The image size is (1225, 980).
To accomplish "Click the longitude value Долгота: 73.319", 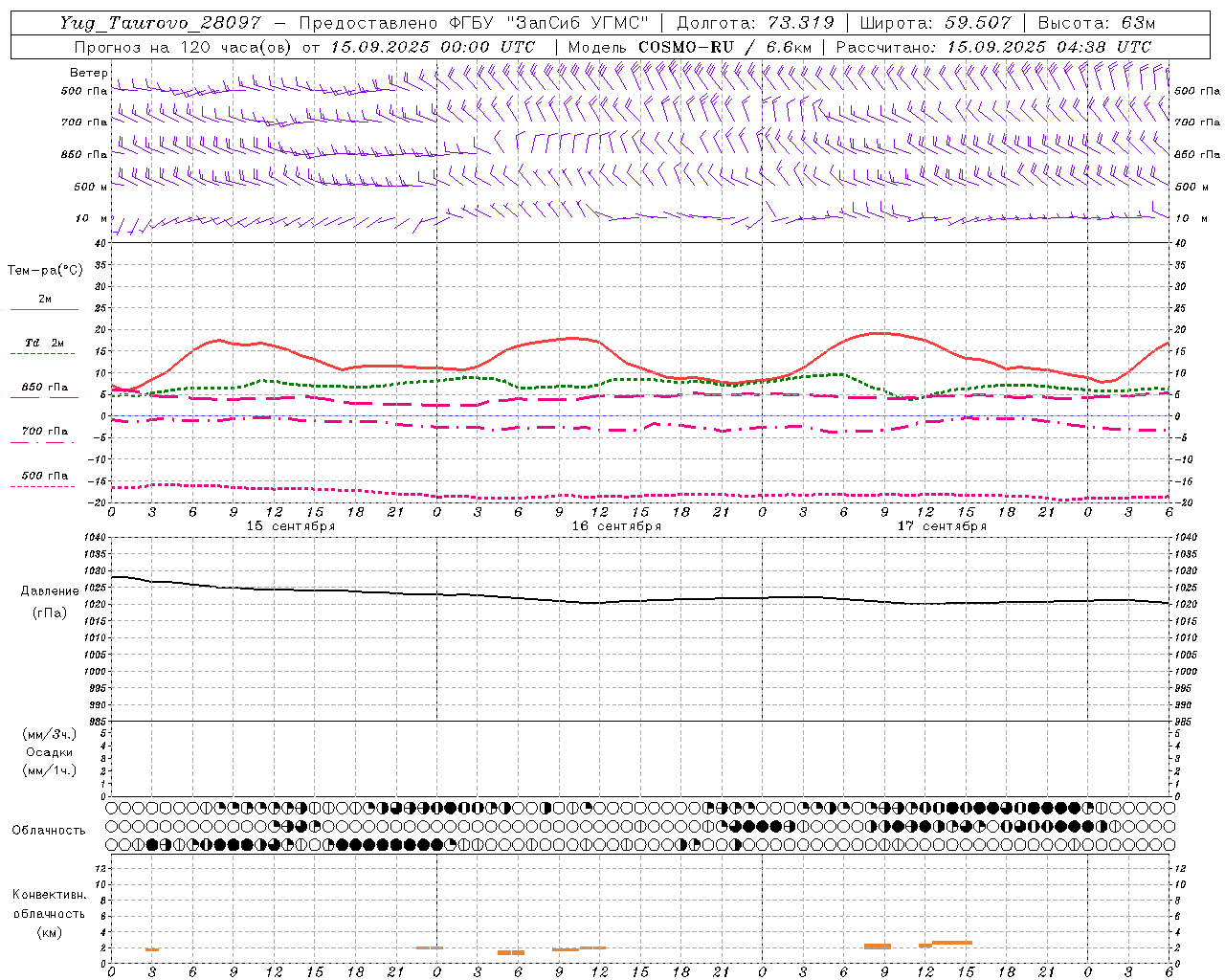I will click(x=755, y=23).
